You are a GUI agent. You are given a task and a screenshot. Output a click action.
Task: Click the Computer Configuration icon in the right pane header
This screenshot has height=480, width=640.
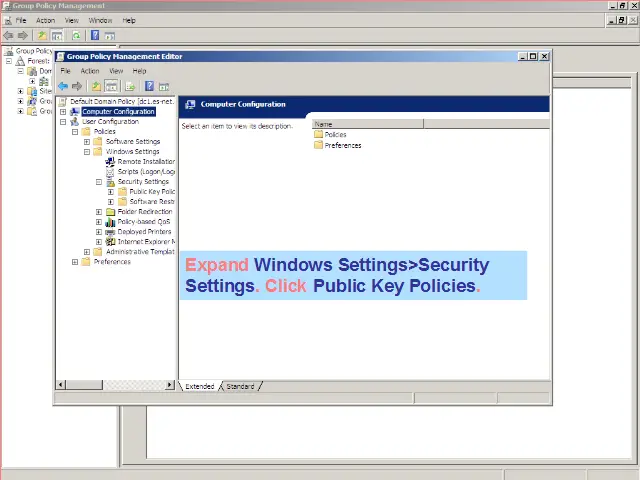[x=190, y=105]
